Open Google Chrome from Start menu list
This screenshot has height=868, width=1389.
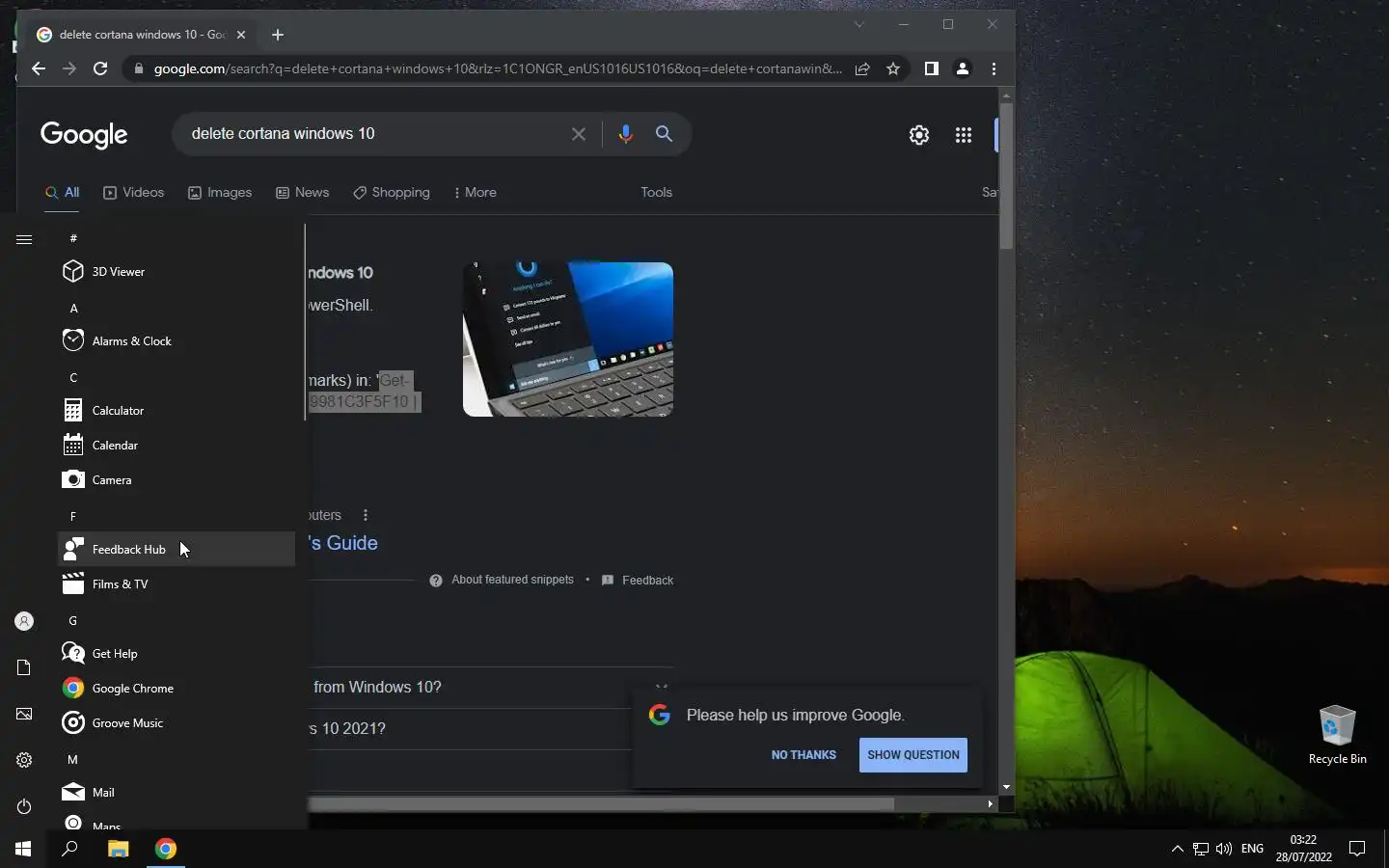coord(177,689)
